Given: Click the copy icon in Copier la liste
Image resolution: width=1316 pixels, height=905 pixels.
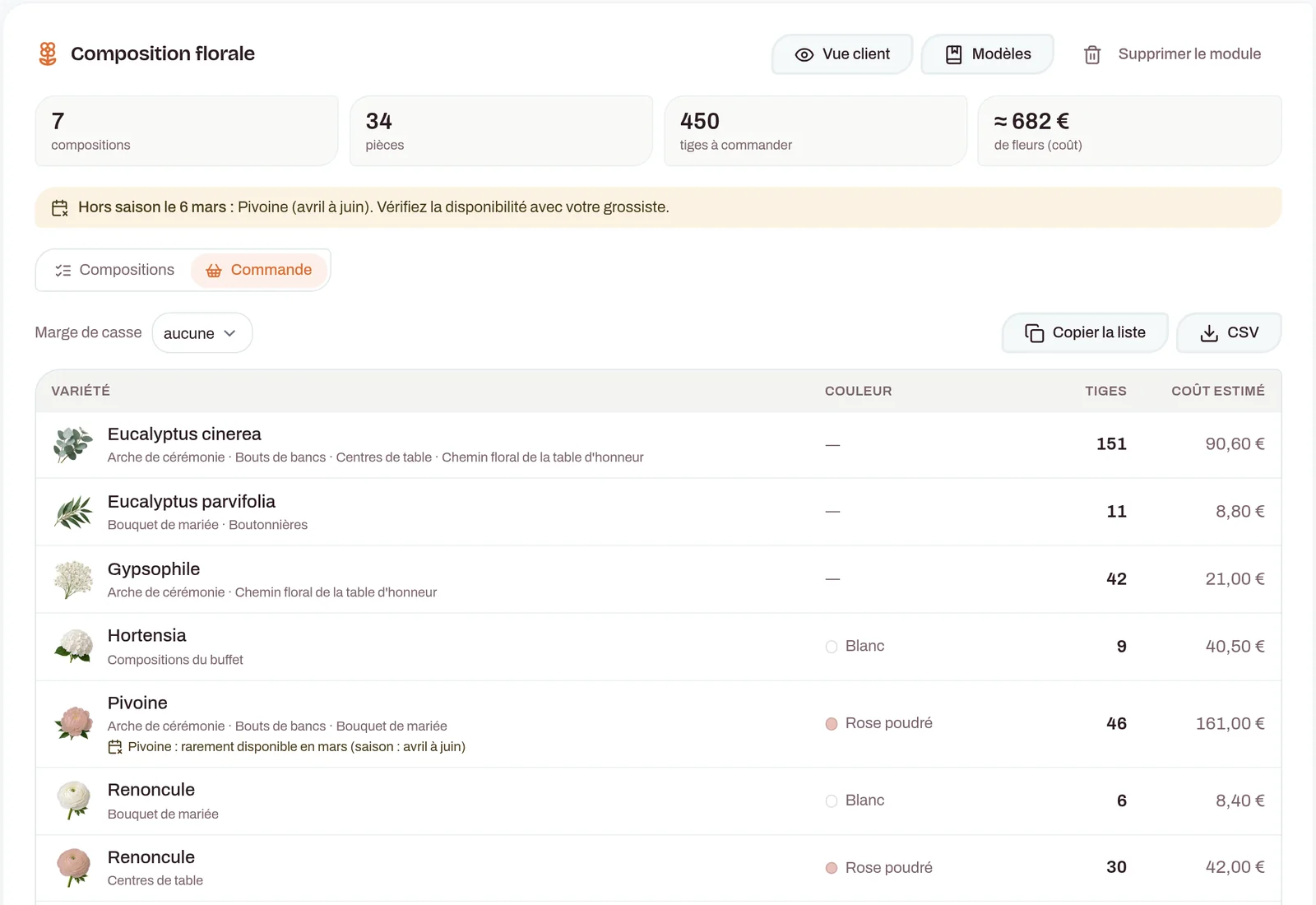Looking at the screenshot, I should (1034, 333).
